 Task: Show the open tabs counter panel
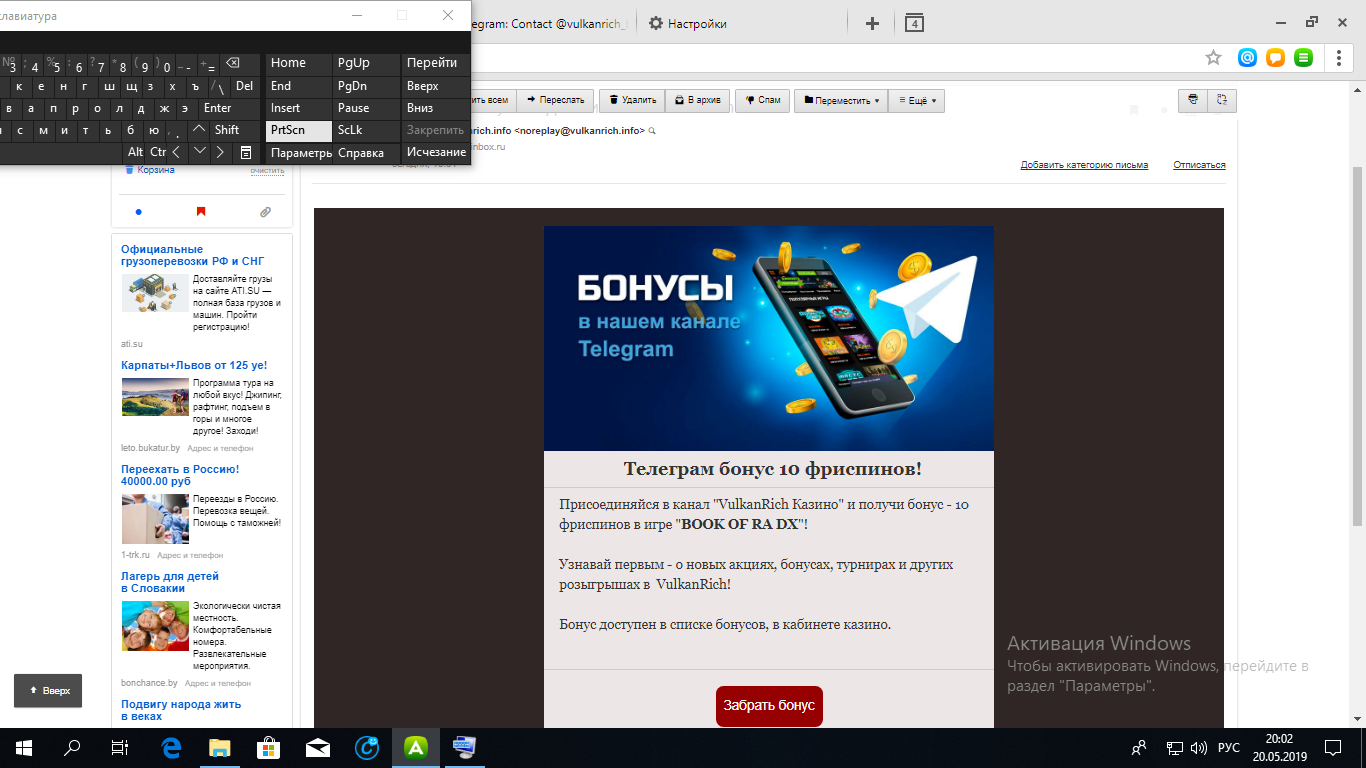(x=914, y=23)
